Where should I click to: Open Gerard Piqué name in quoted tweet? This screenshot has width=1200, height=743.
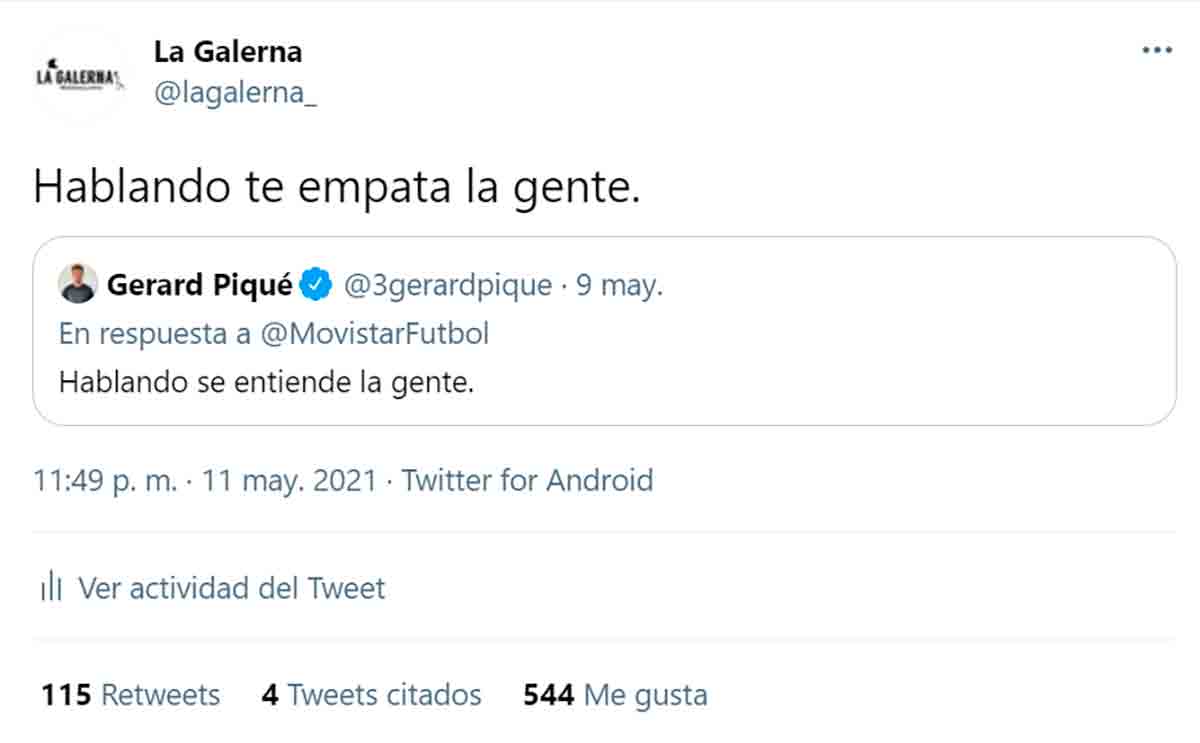coord(199,286)
